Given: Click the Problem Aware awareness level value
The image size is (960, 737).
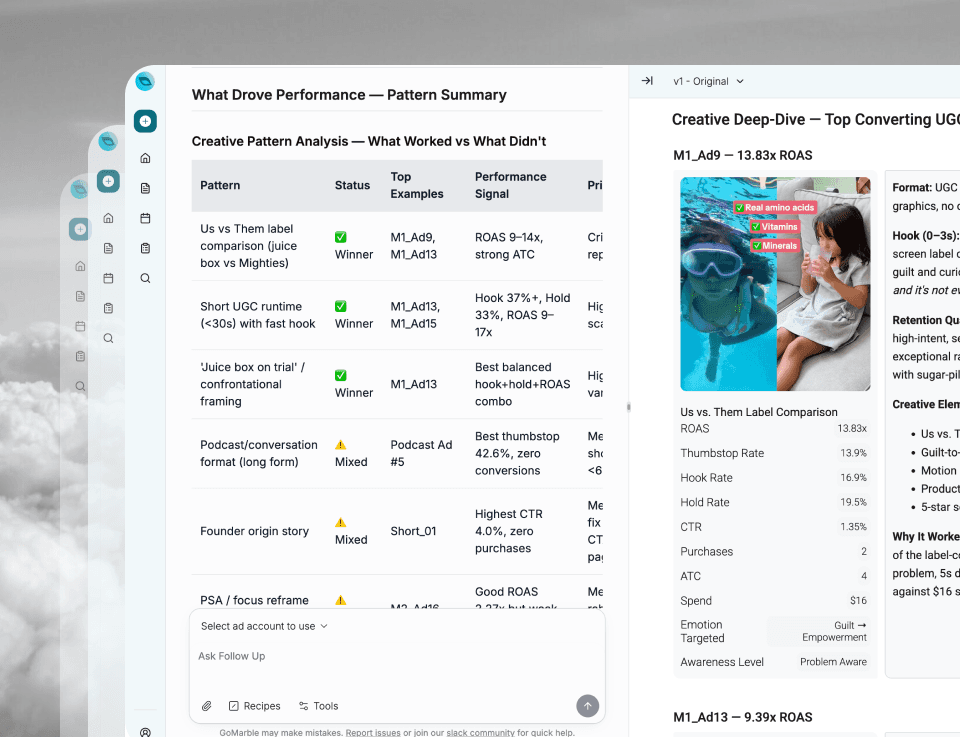Looking at the screenshot, I should pyautogui.click(x=833, y=662).
